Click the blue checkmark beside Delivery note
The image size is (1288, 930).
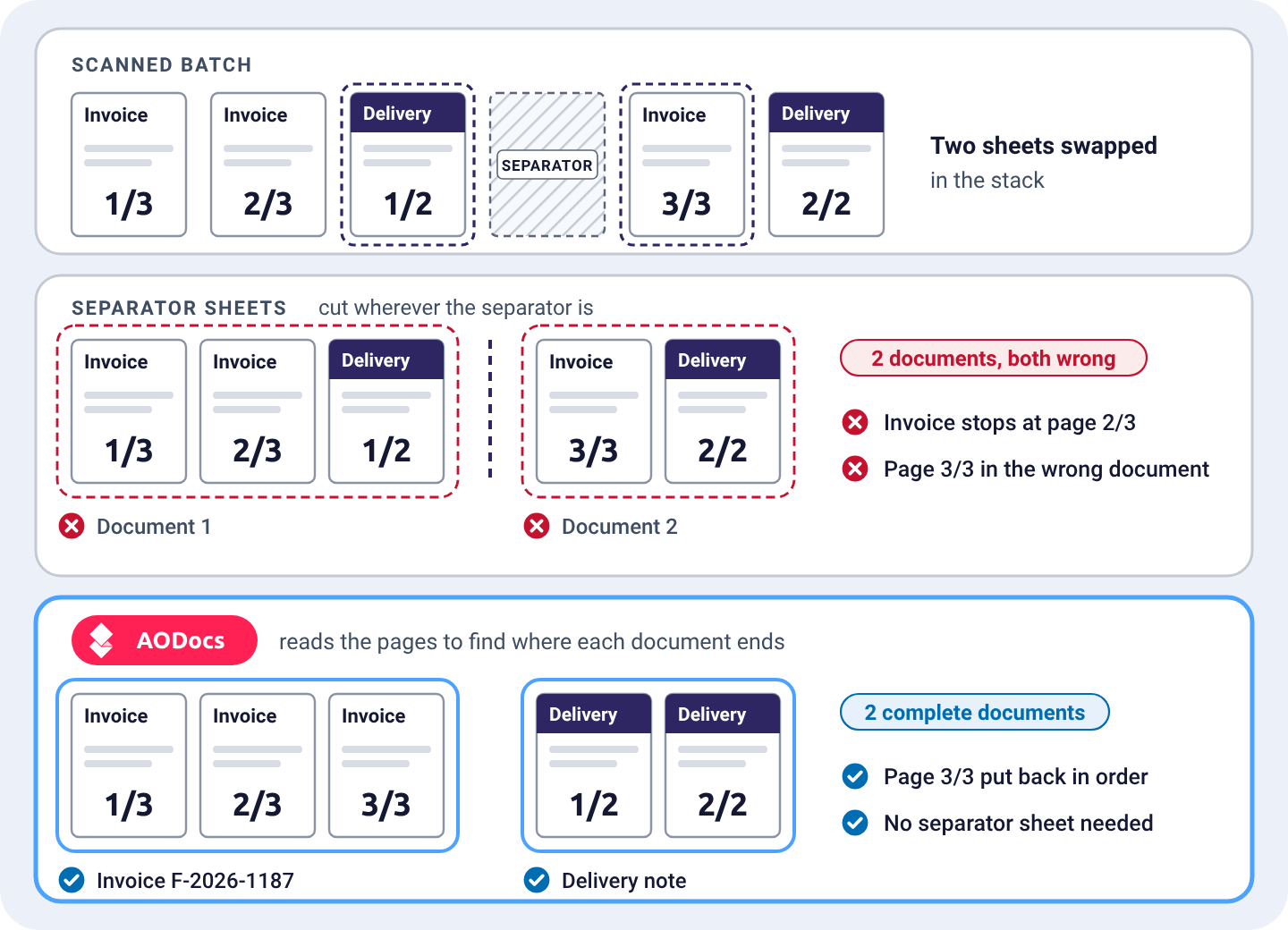pyautogui.click(x=537, y=880)
